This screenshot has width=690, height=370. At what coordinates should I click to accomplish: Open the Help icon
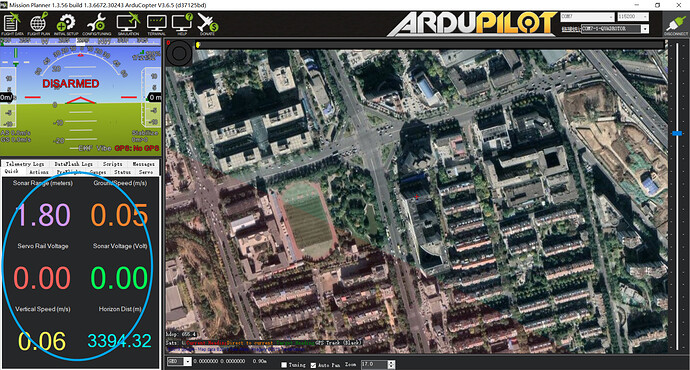(x=182, y=24)
